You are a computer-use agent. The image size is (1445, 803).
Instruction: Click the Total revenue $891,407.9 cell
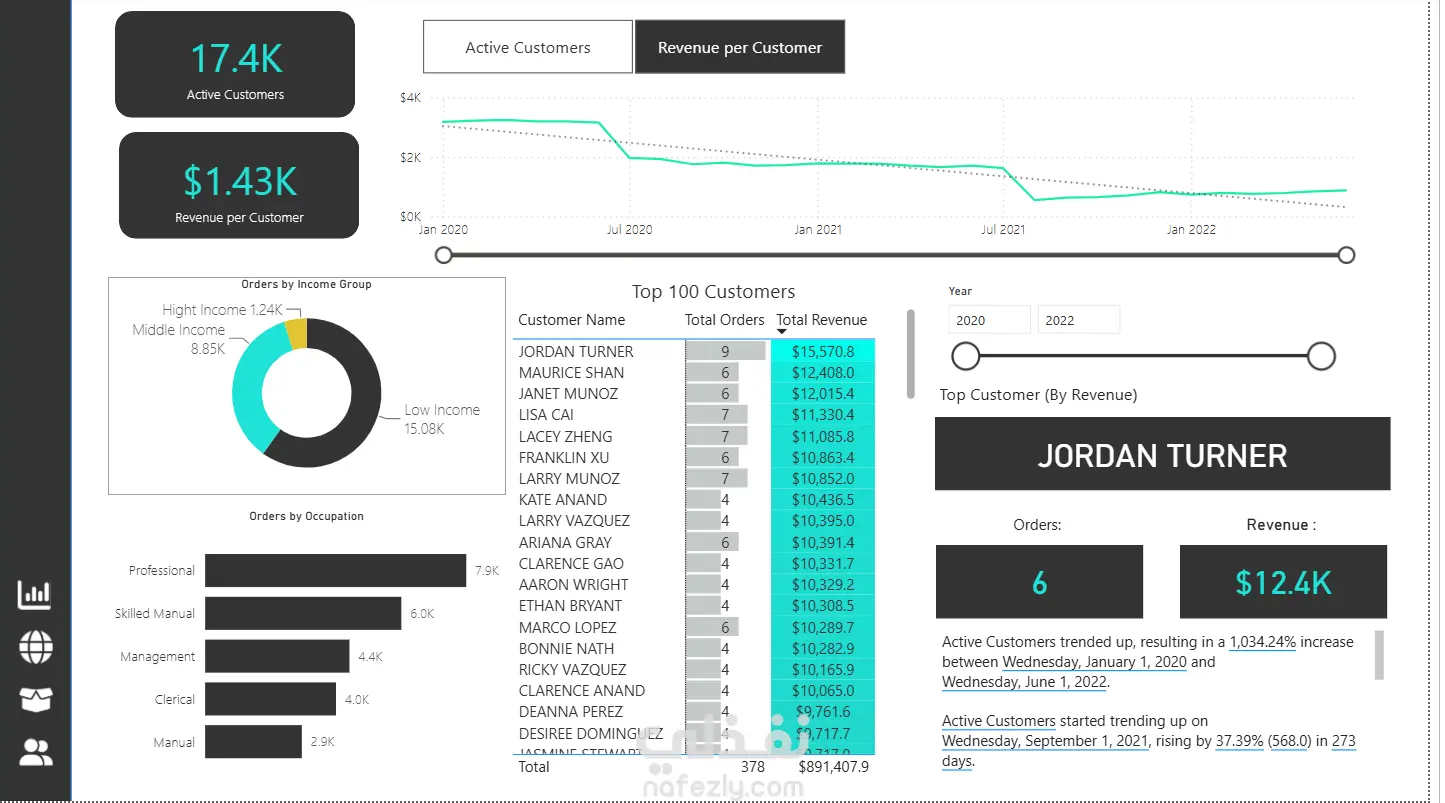(x=834, y=767)
